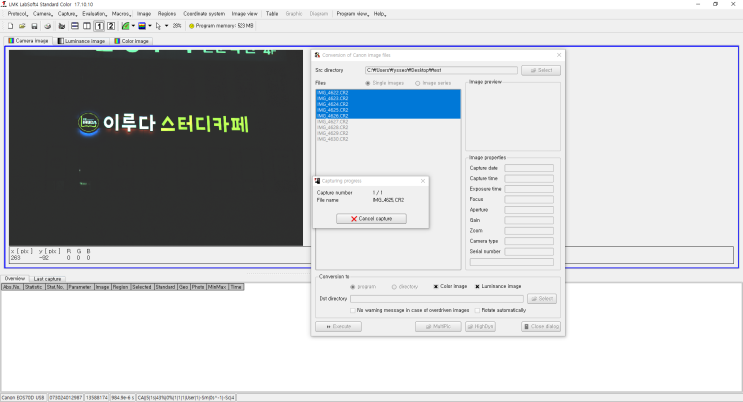
Task: Select the Image series radio button
Action: (417, 83)
